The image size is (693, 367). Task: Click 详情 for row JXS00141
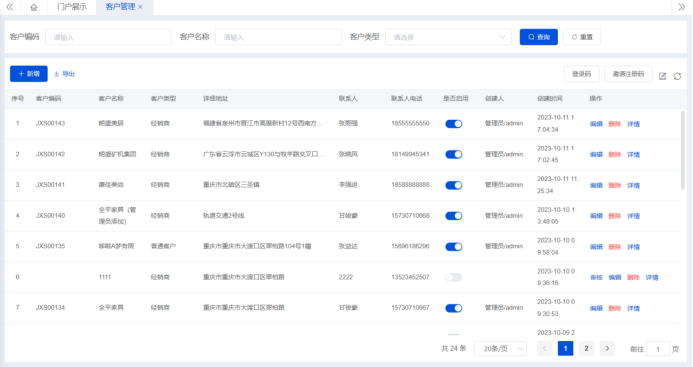(x=633, y=186)
